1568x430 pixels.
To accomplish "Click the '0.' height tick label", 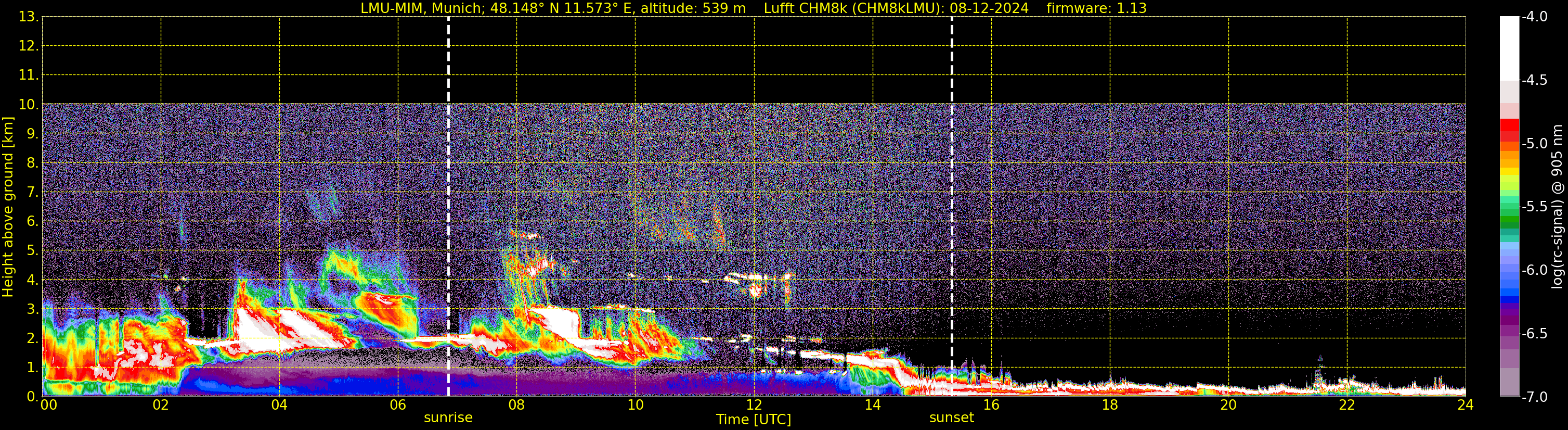I will [32, 397].
